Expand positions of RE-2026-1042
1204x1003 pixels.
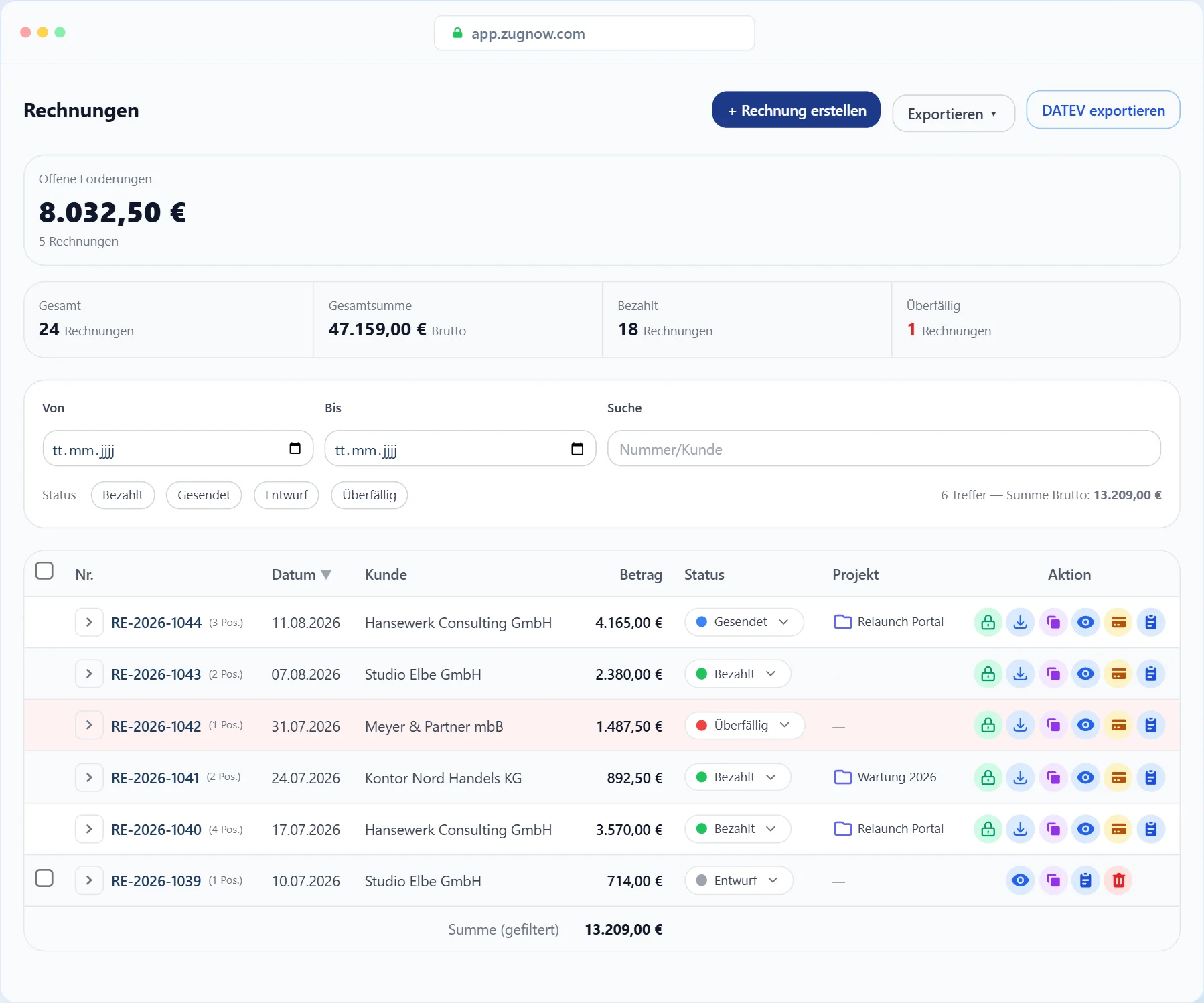[x=89, y=726]
